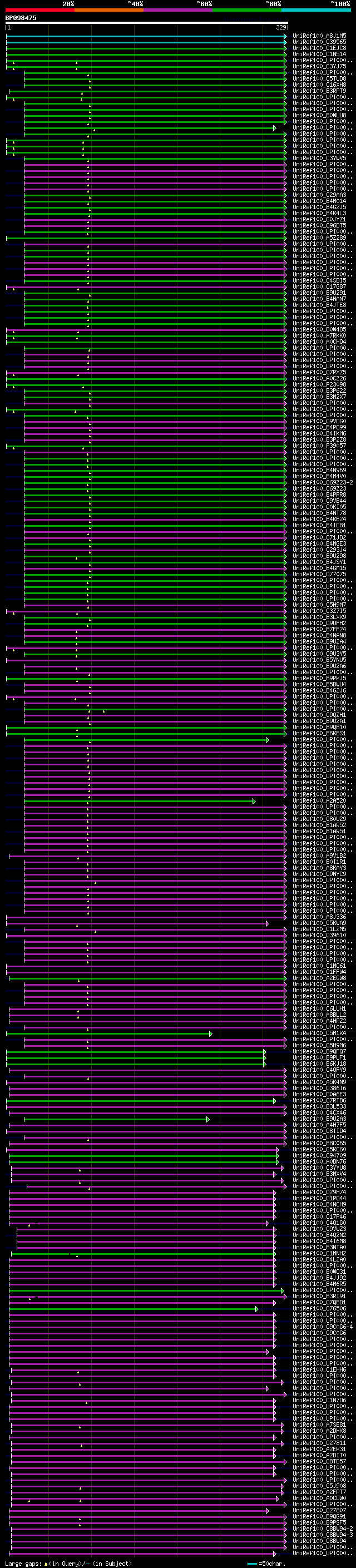356x1568 pixels.
Task: Click the cyan ~100% identity color bar
Action: click(x=317, y=10)
